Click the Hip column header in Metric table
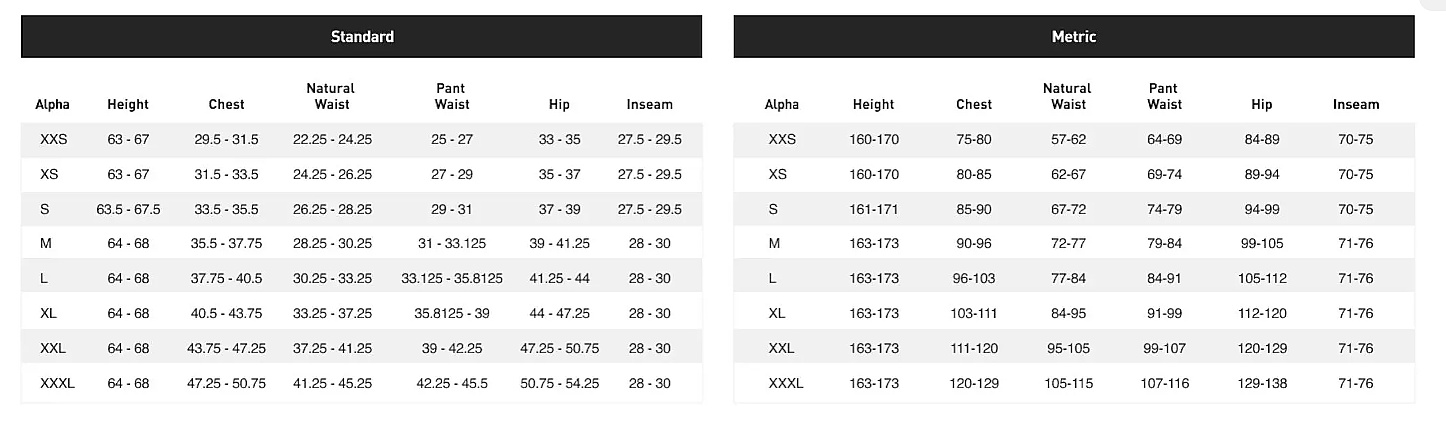Screen dimensions: 1446x444 1262,104
